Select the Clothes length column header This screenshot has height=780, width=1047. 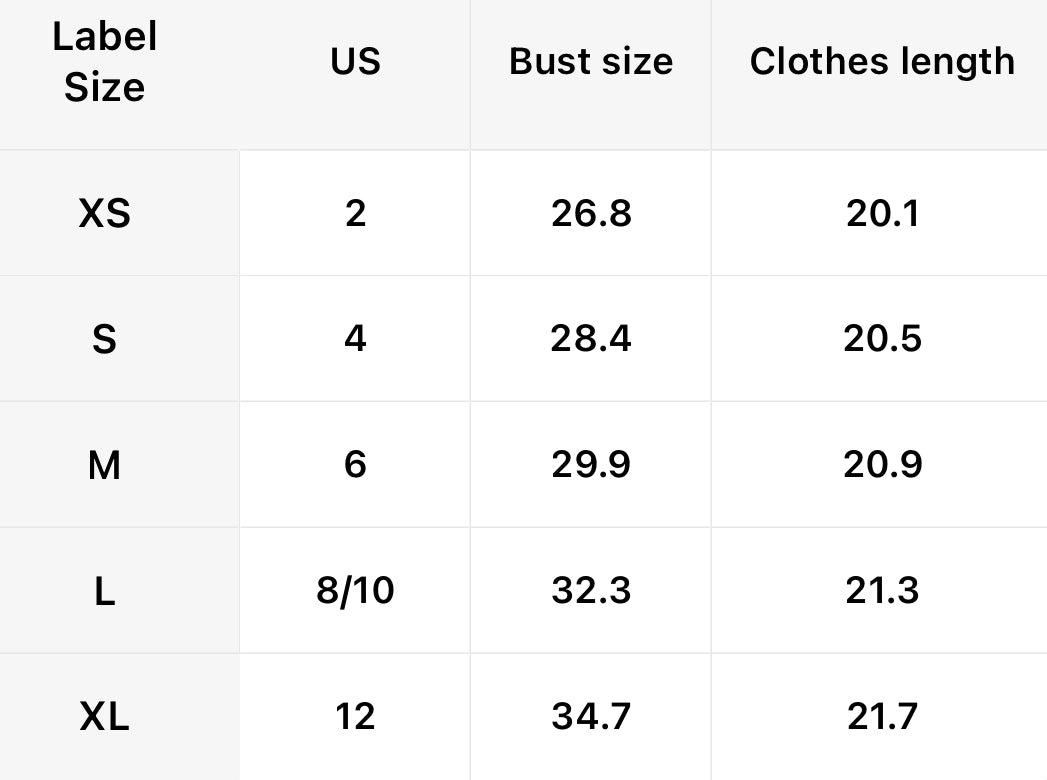882,62
